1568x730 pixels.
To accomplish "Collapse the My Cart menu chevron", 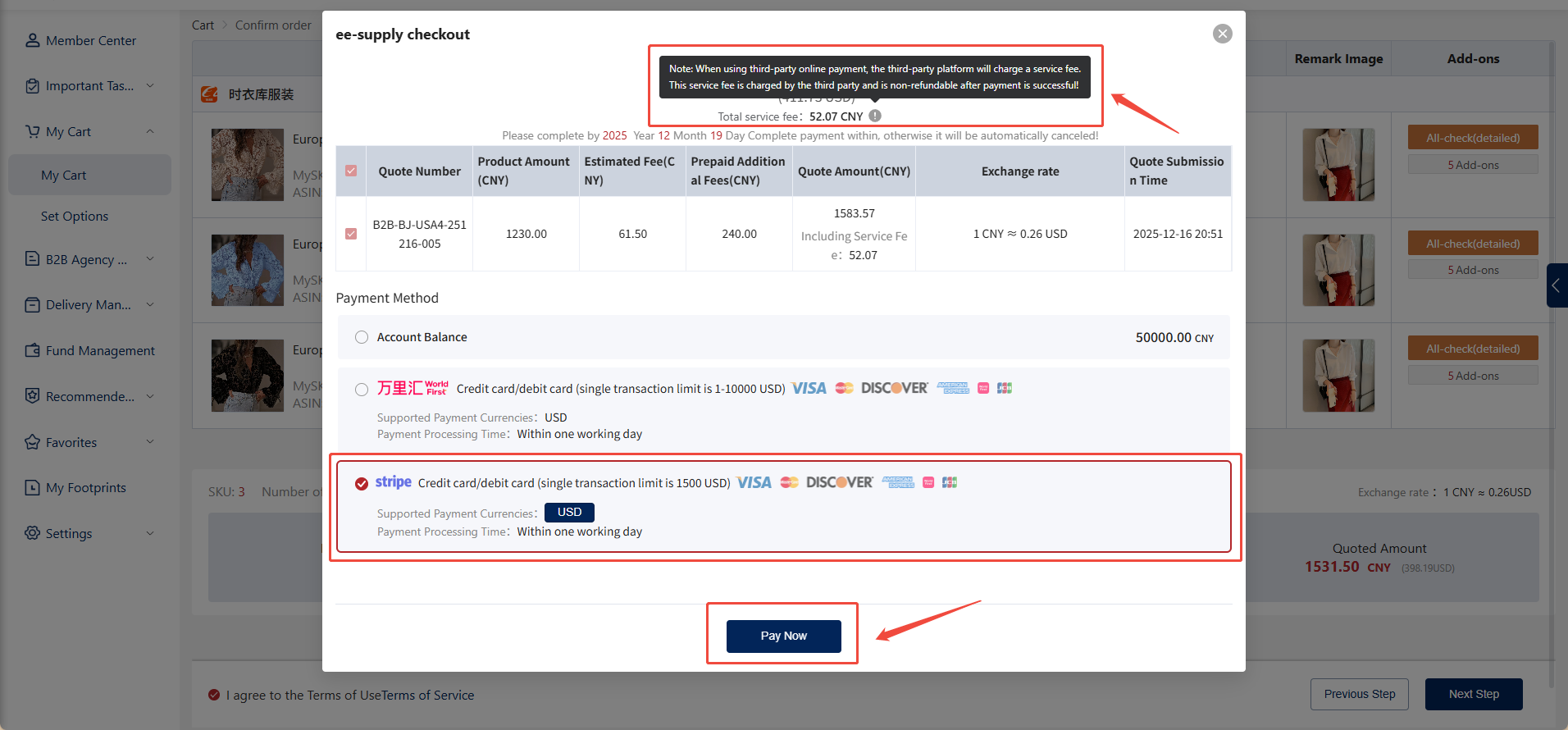I will [150, 131].
